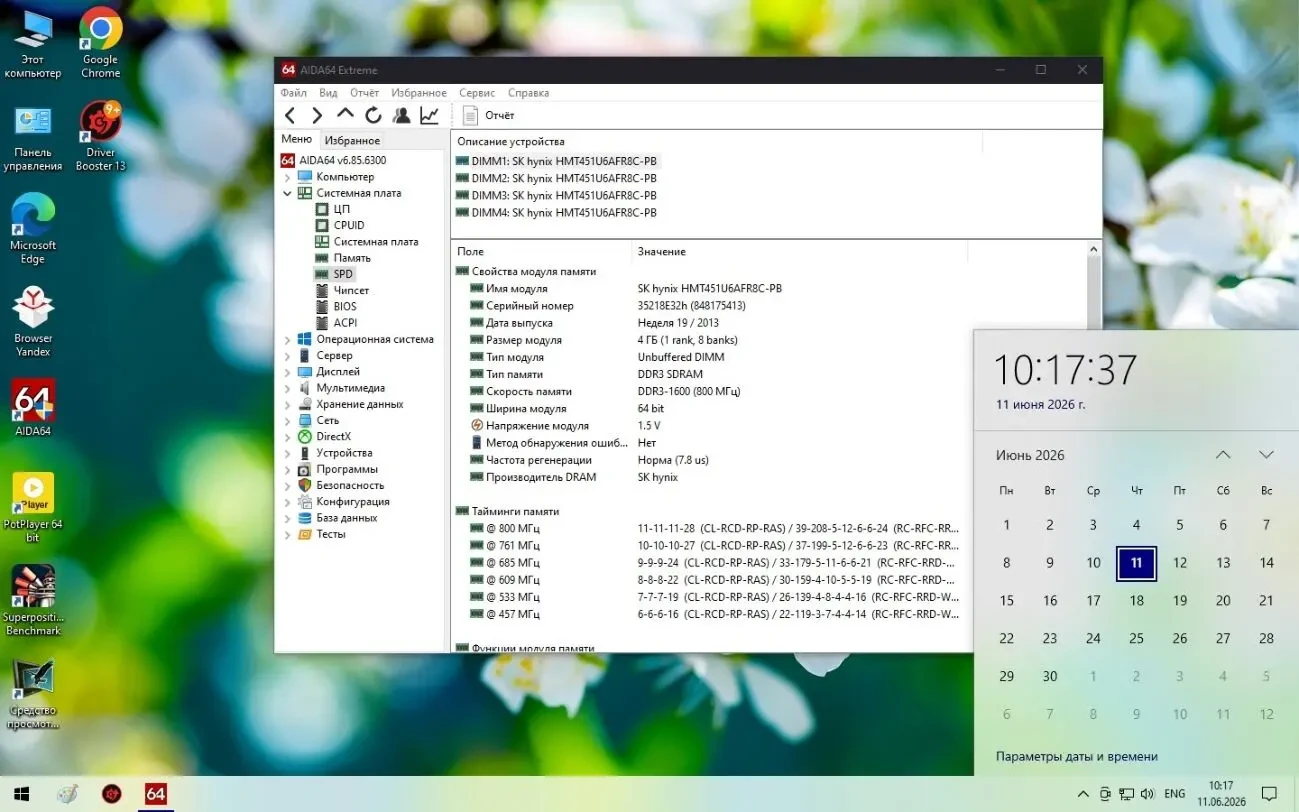
Task: Go to next month in calendar
Action: tap(1266, 455)
